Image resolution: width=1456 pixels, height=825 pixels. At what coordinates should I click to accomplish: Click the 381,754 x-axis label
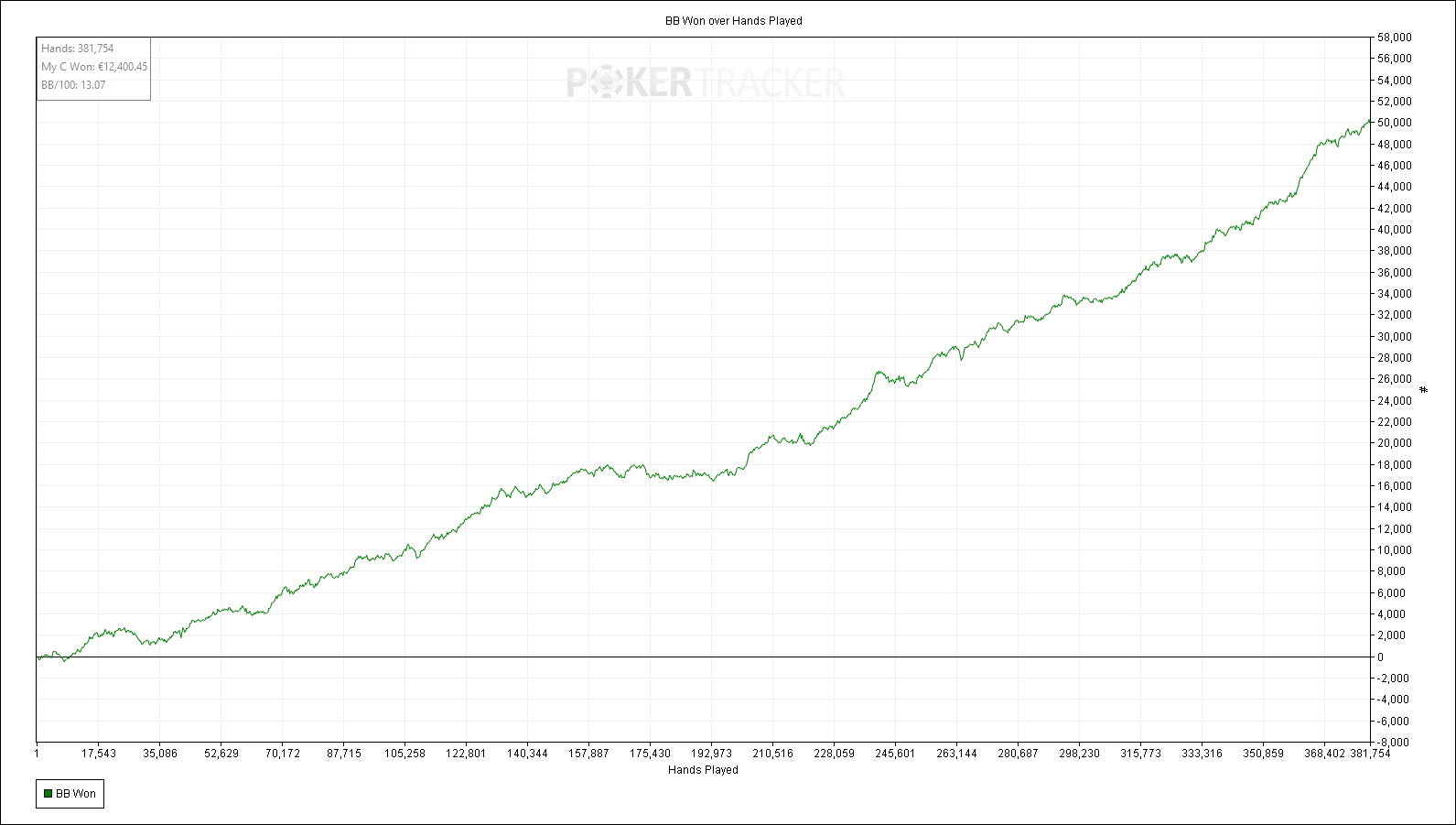click(x=1370, y=754)
